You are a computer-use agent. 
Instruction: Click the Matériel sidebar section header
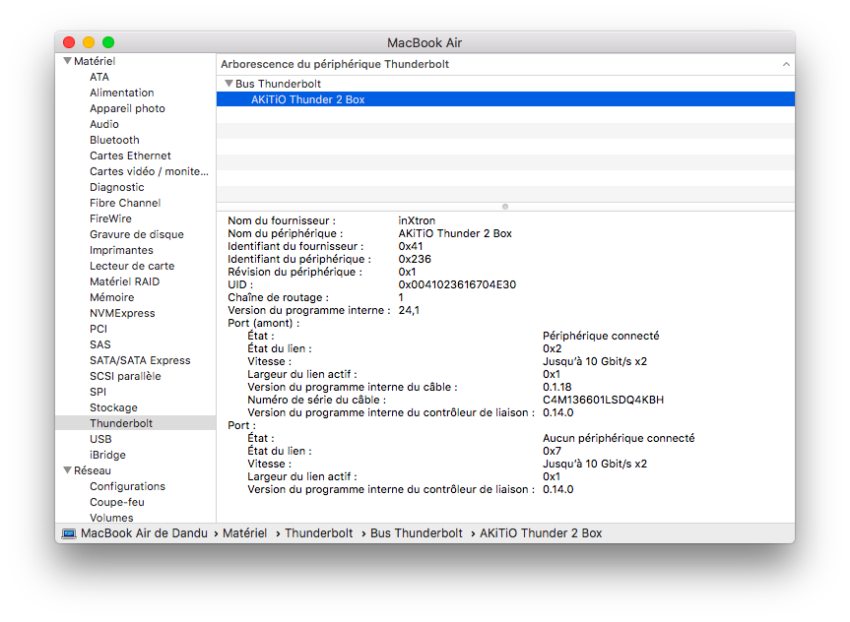coord(94,61)
